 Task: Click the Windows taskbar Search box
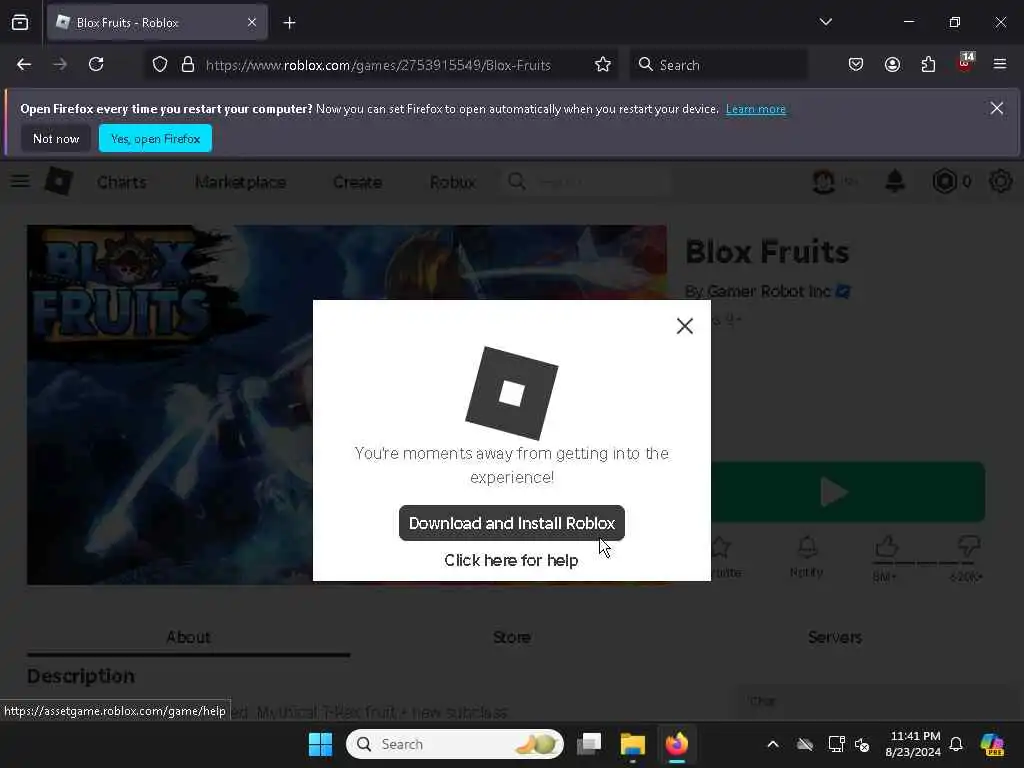[x=455, y=744]
